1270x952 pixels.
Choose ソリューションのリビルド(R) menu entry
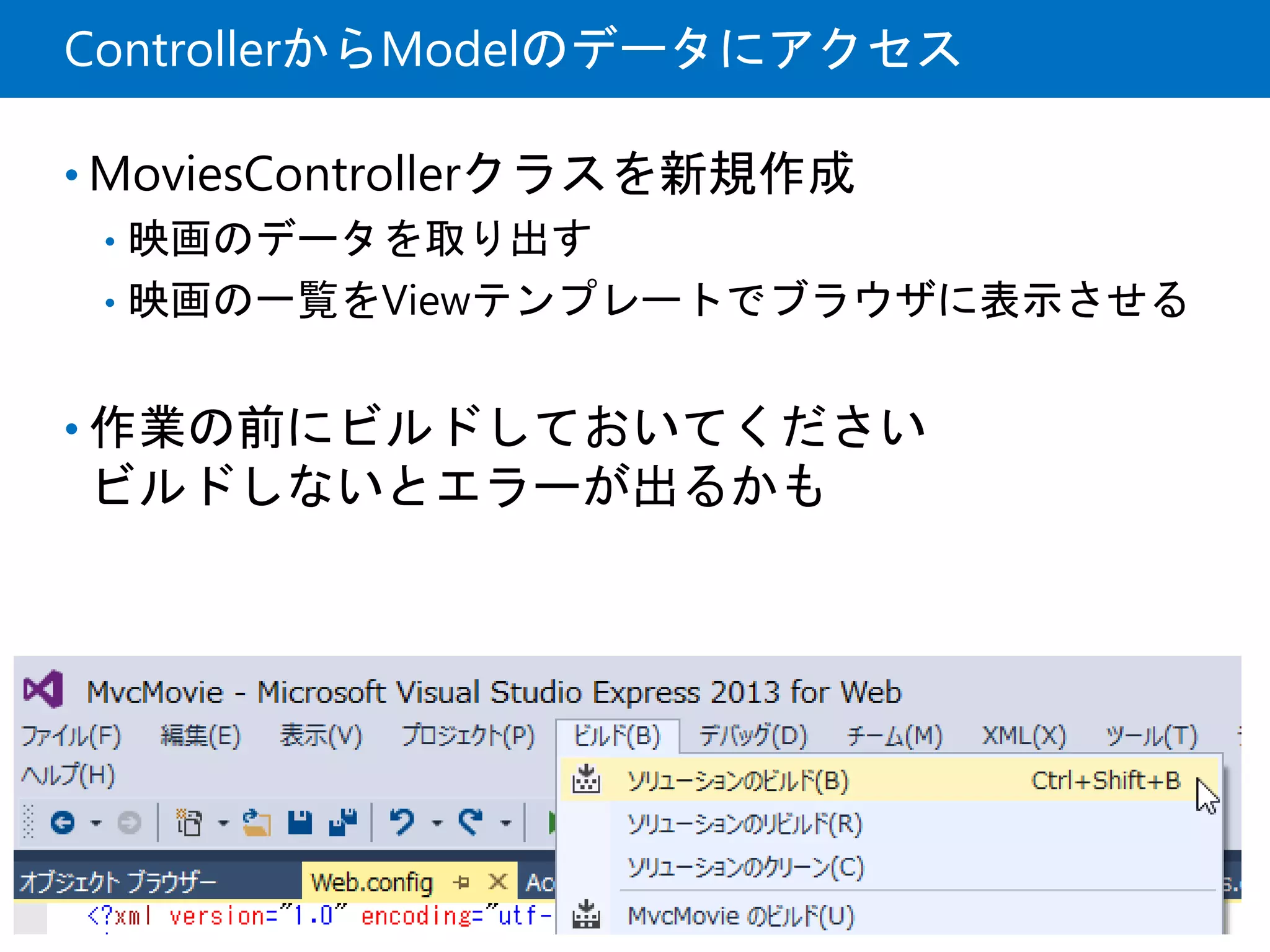tap(890, 824)
